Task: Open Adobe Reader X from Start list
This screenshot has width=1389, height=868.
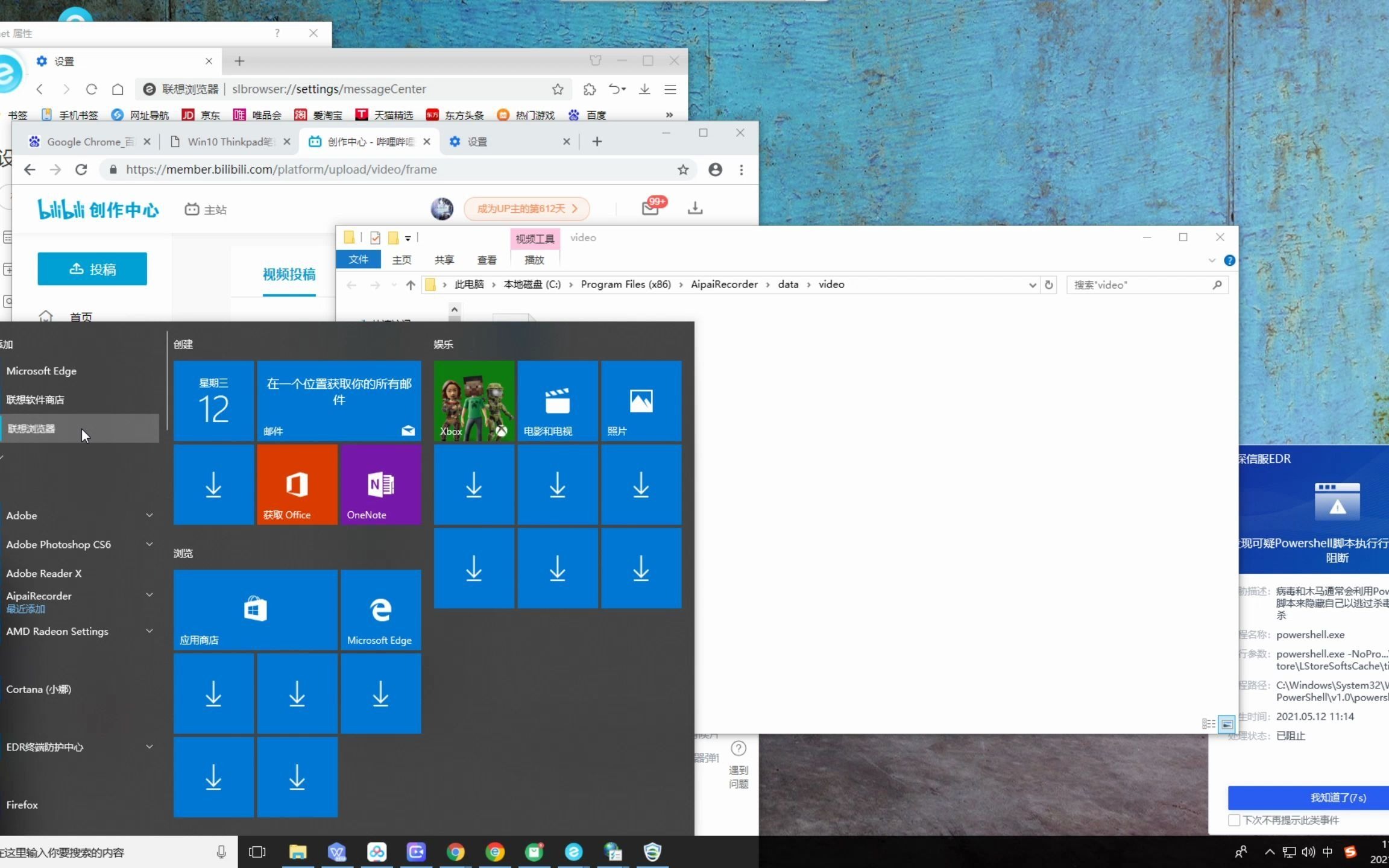Action: pyautogui.click(x=80, y=573)
